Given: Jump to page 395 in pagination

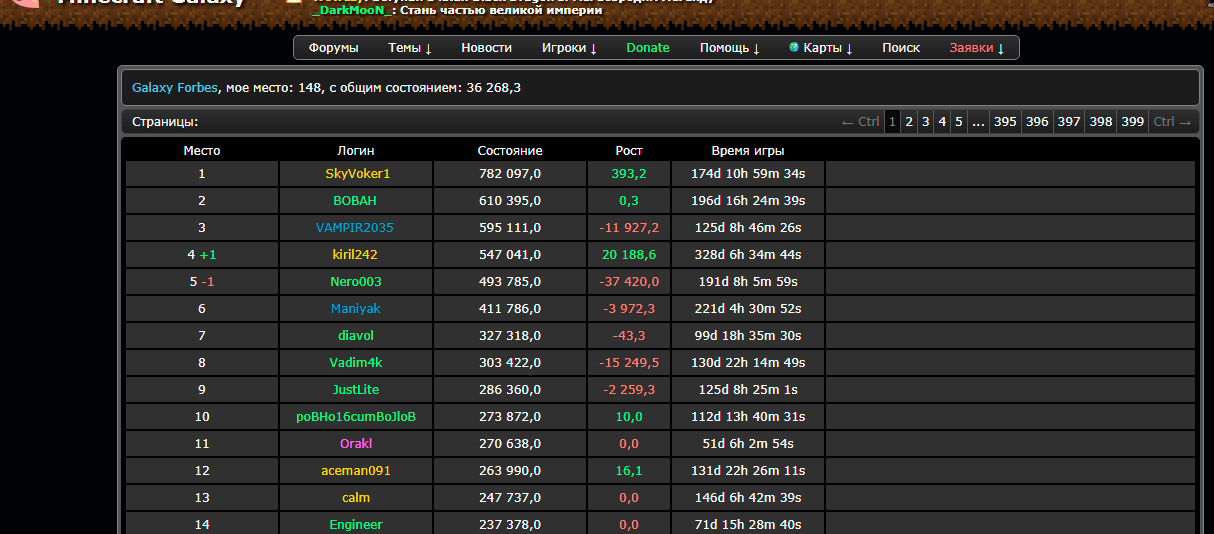Looking at the screenshot, I should [x=1005, y=122].
